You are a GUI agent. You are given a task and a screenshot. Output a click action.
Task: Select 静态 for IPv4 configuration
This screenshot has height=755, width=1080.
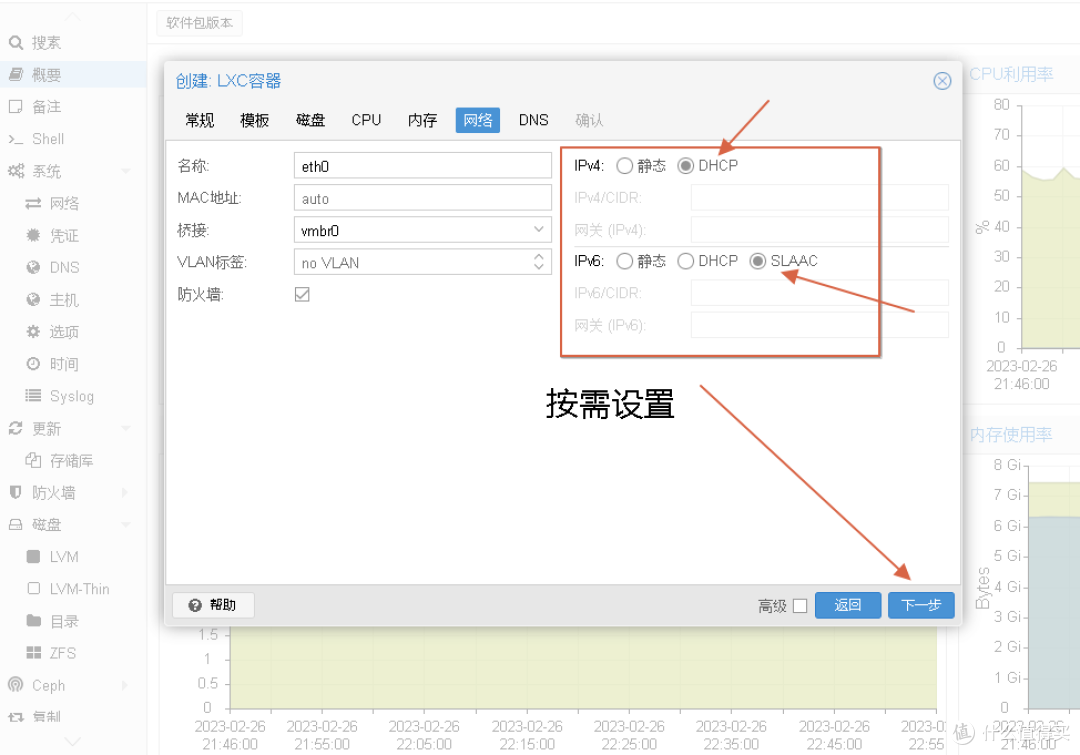click(x=623, y=166)
